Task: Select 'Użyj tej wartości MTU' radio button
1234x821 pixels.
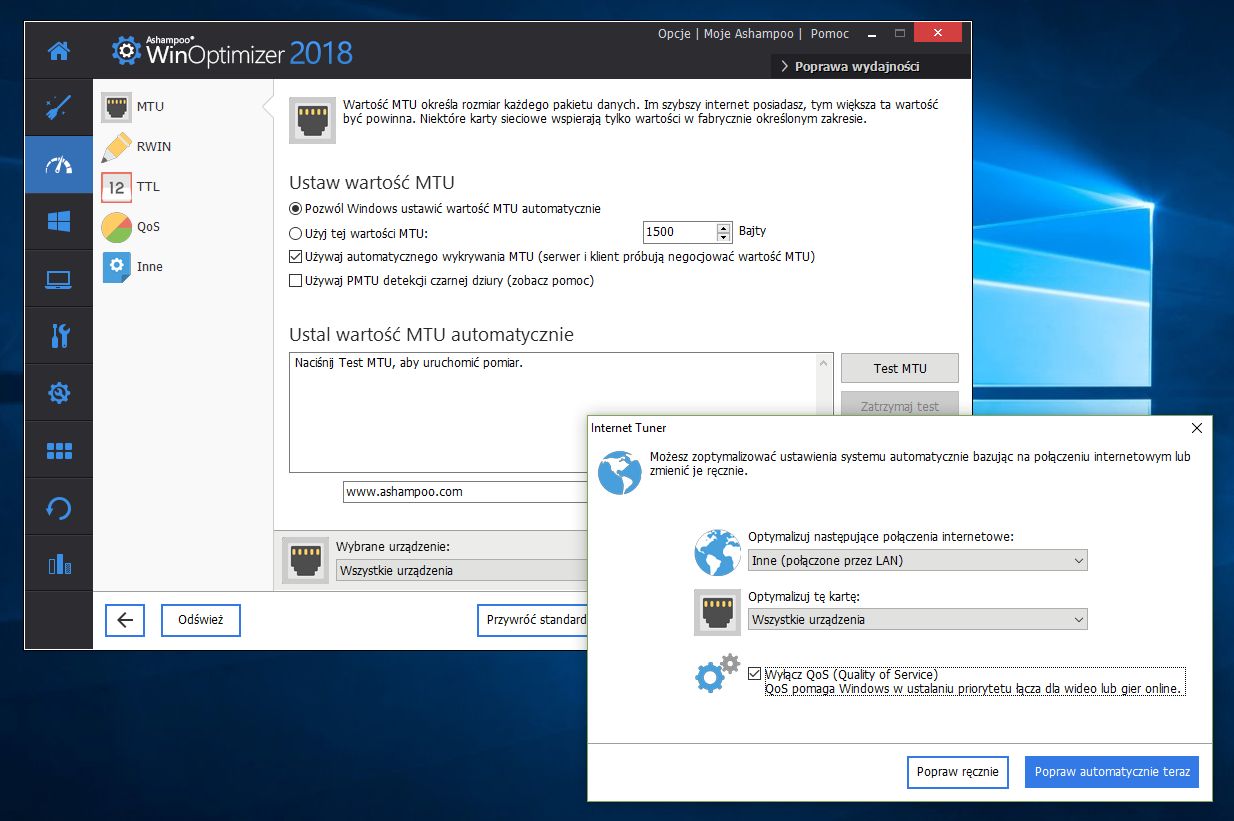Action: (295, 233)
